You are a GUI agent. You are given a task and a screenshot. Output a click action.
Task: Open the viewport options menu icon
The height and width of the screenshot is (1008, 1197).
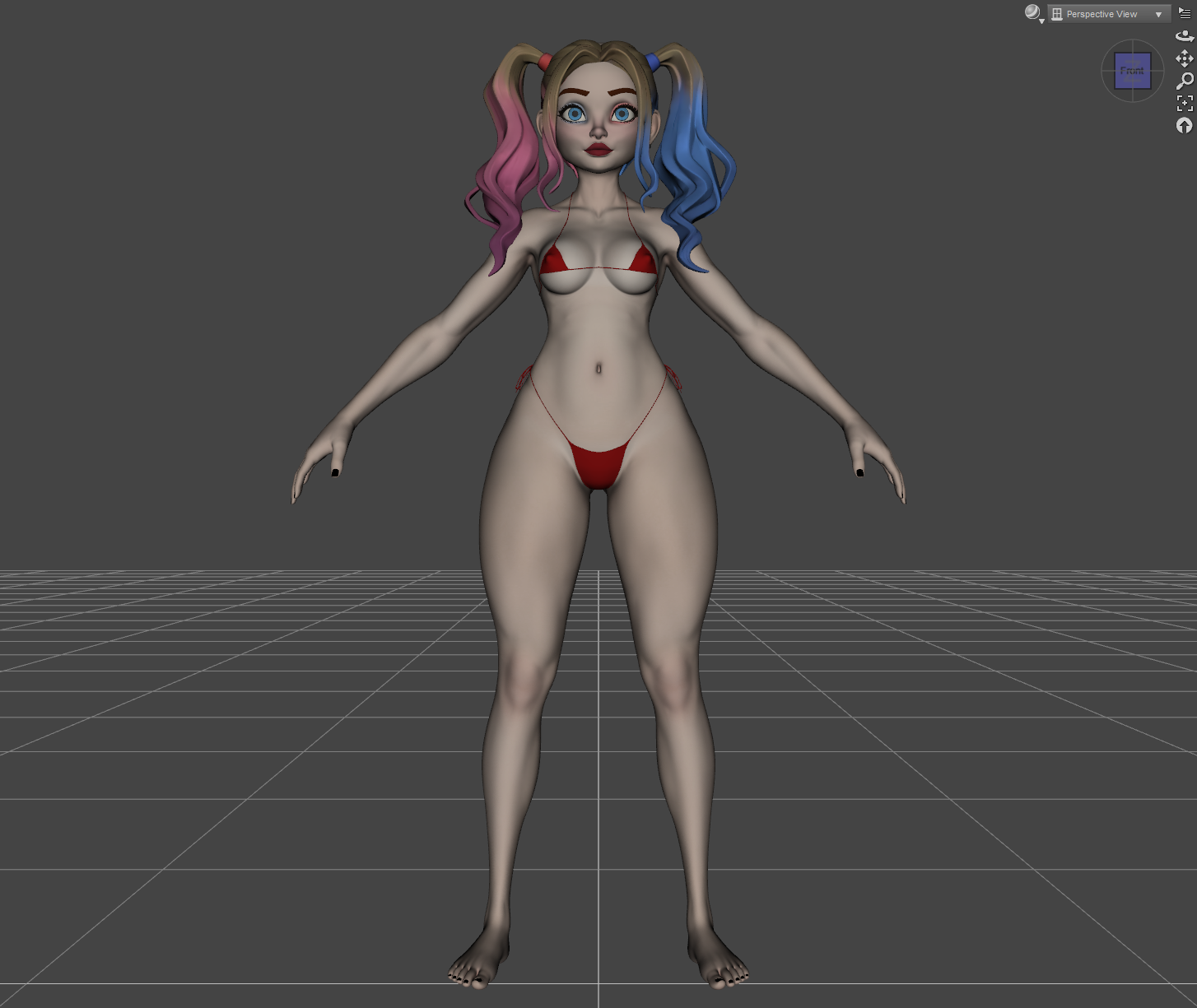point(1185,13)
